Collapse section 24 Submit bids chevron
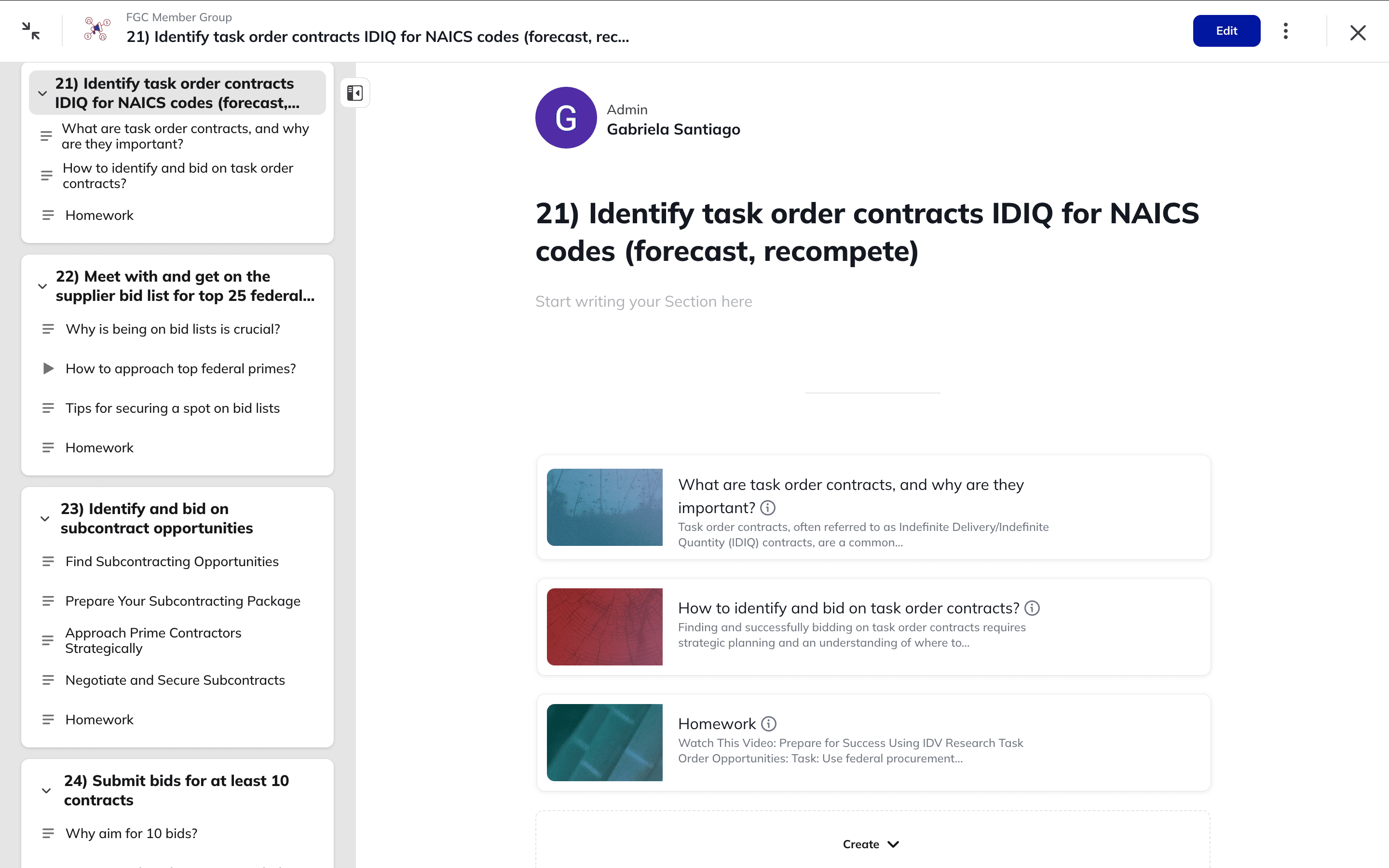 coord(46,790)
